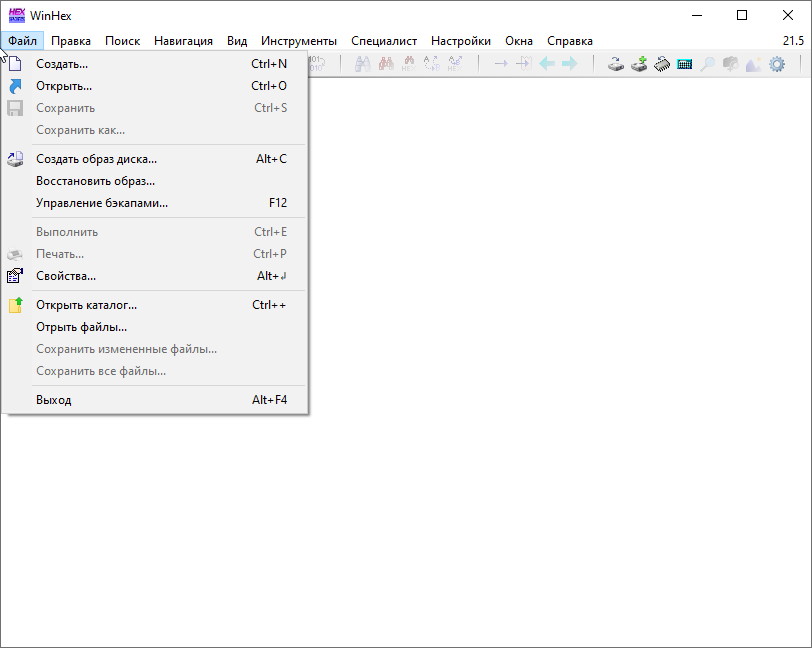Click the WinHex logo in title bar
Image resolution: width=812 pixels, height=648 pixels.
[17, 16]
